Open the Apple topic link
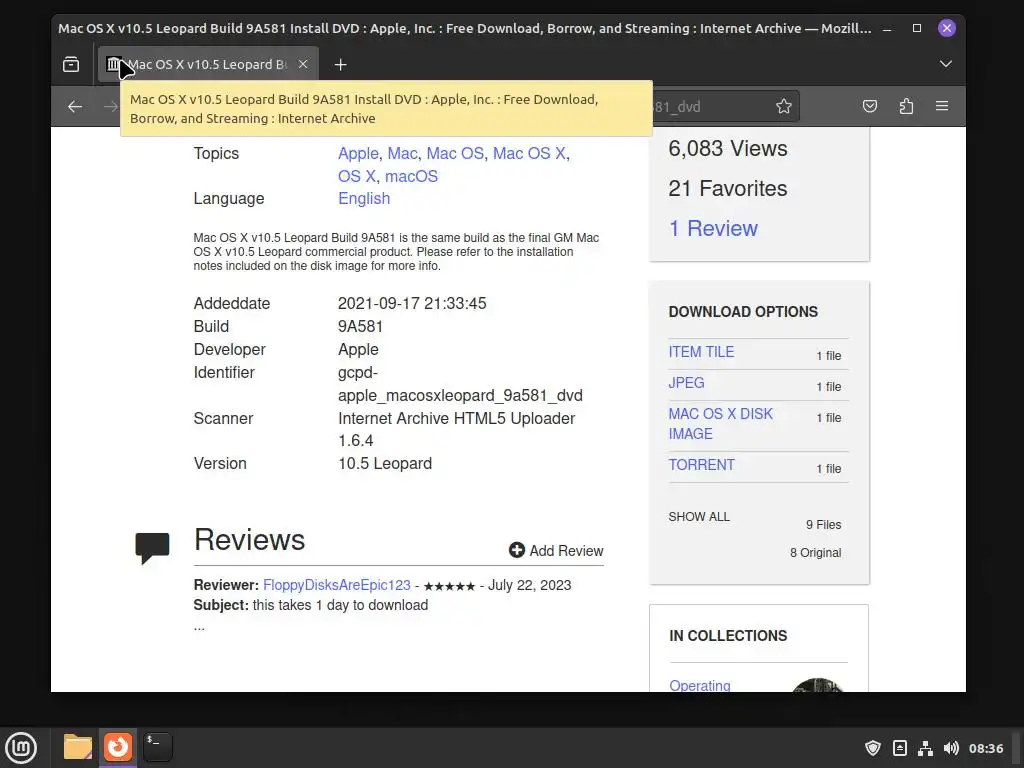Screen dimensions: 1024x768 click(x=358, y=153)
